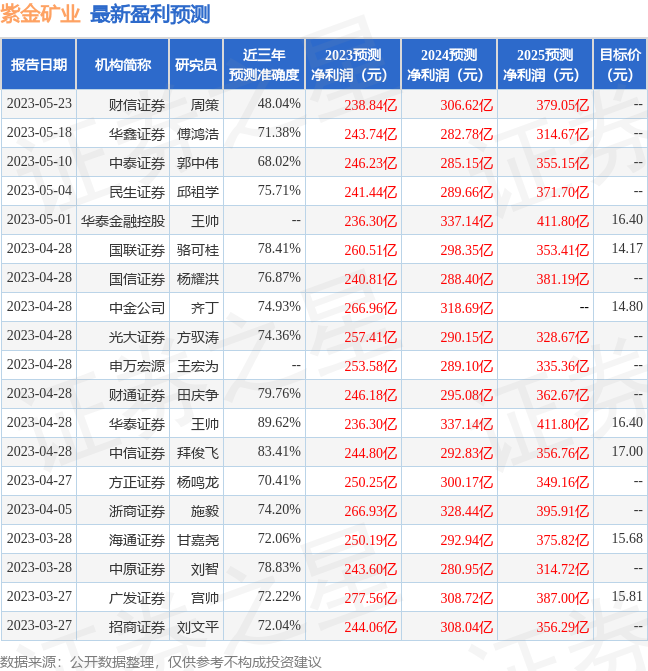
Task: Click profit value 238.84亿
Action: coord(371,105)
